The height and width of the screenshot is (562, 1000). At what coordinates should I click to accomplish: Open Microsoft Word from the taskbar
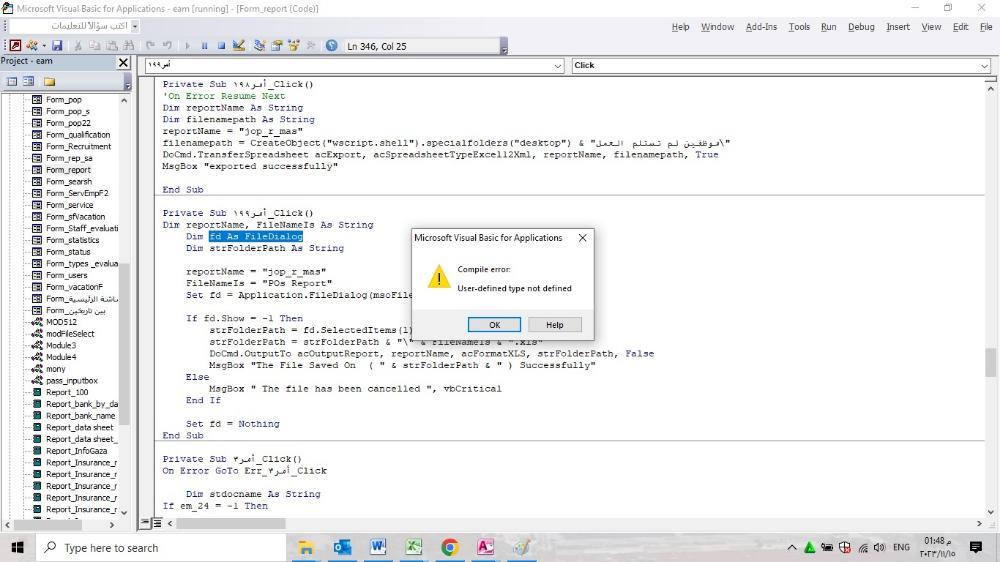pos(378,547)
